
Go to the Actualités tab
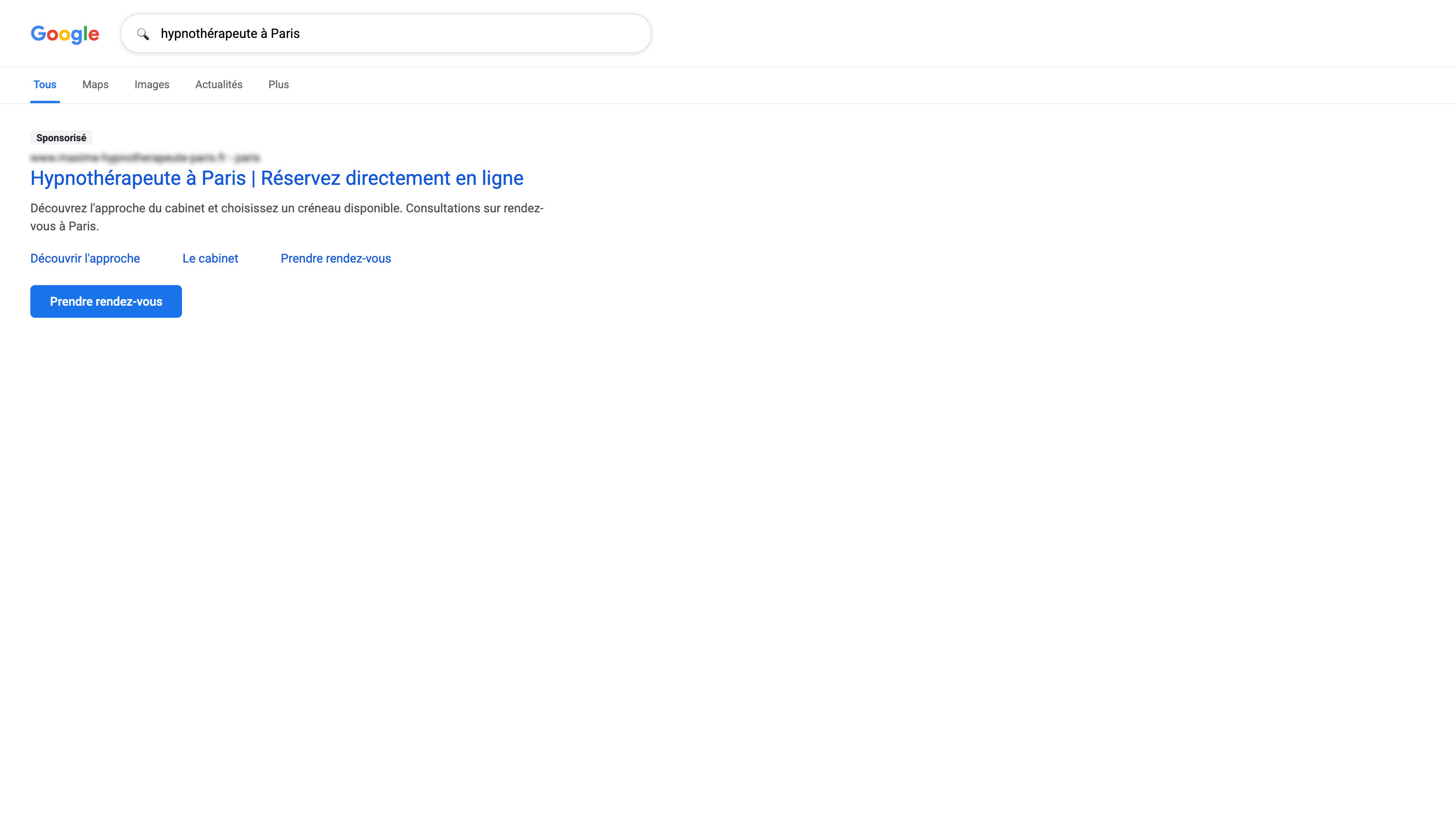click(x=219, y=84)
